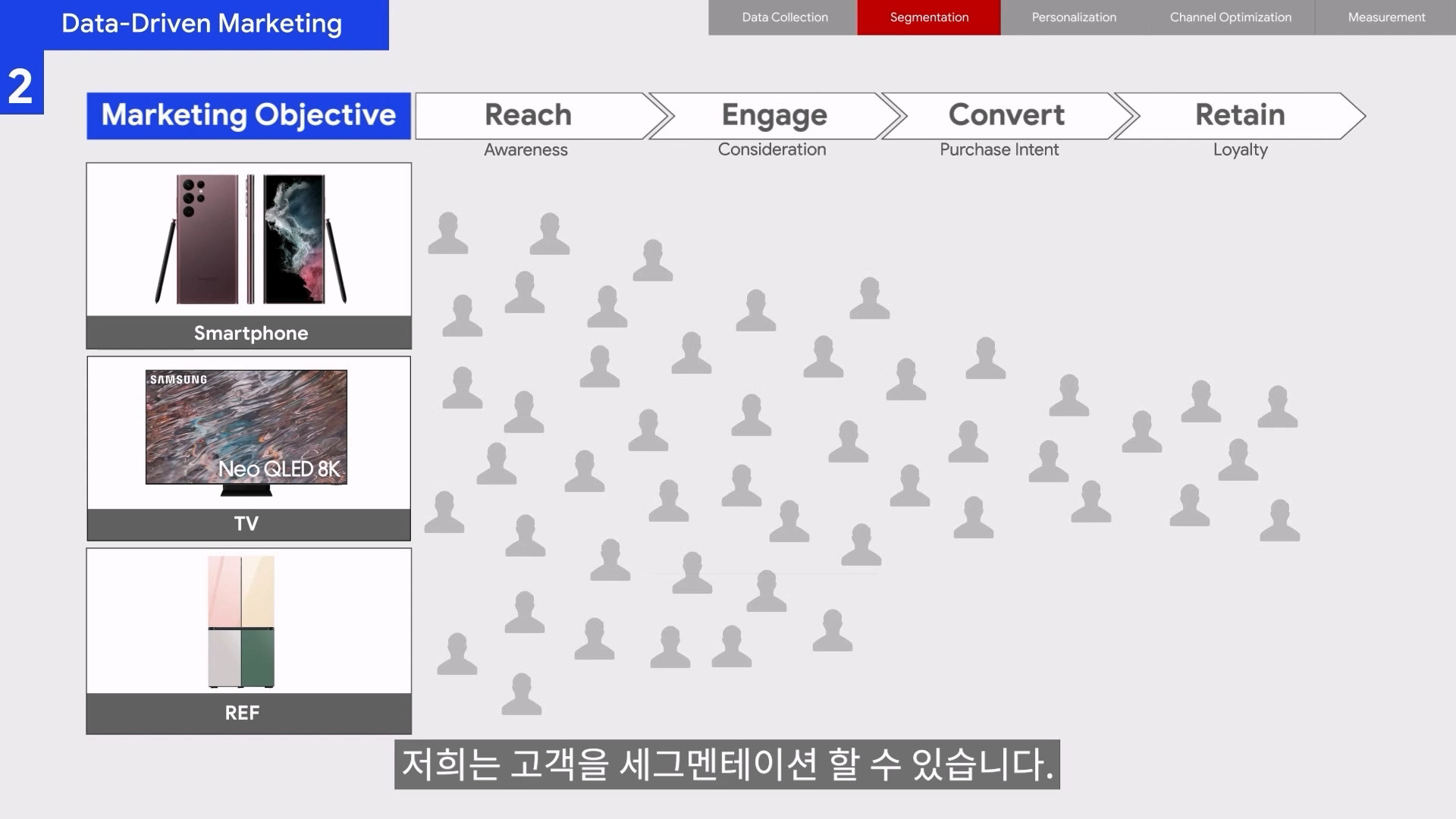Select the Retain arrow stage
The height and width of the screenshot is (819, 1456).
click(x=1240, y=115)
